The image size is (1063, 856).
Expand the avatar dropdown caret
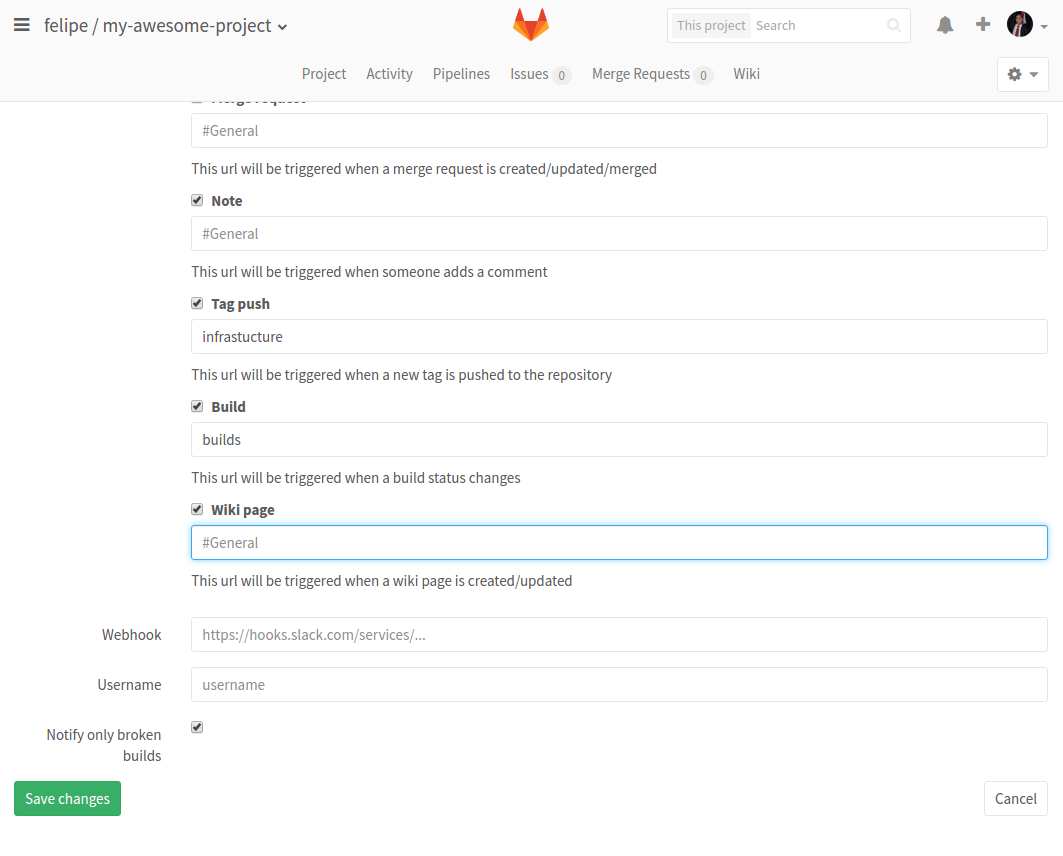(x=1044, y=27)
